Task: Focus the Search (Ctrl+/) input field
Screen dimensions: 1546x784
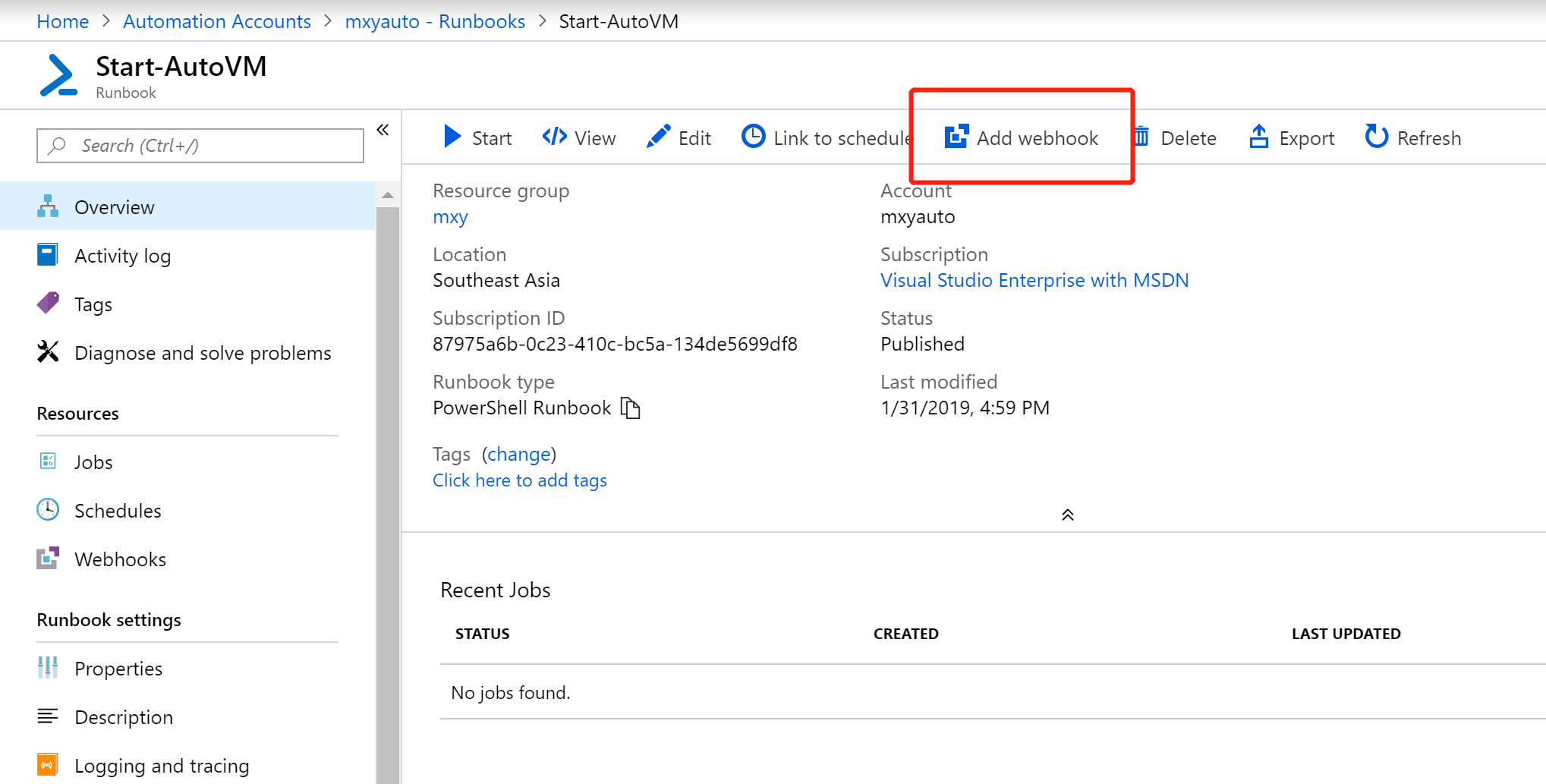Action: click(x=200, y=145)
